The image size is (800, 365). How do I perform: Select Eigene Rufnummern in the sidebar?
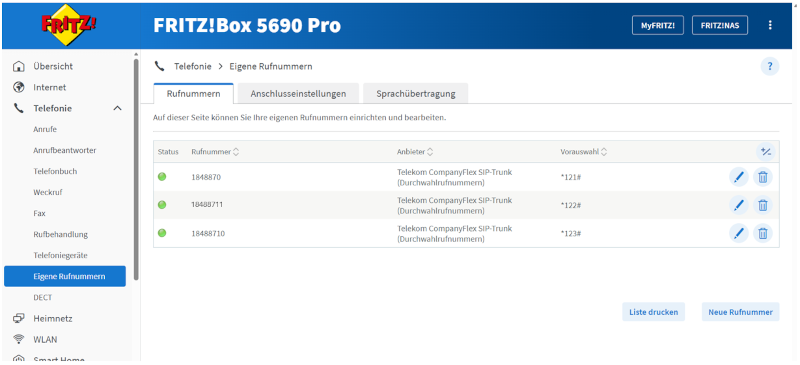tap(65, 276)
